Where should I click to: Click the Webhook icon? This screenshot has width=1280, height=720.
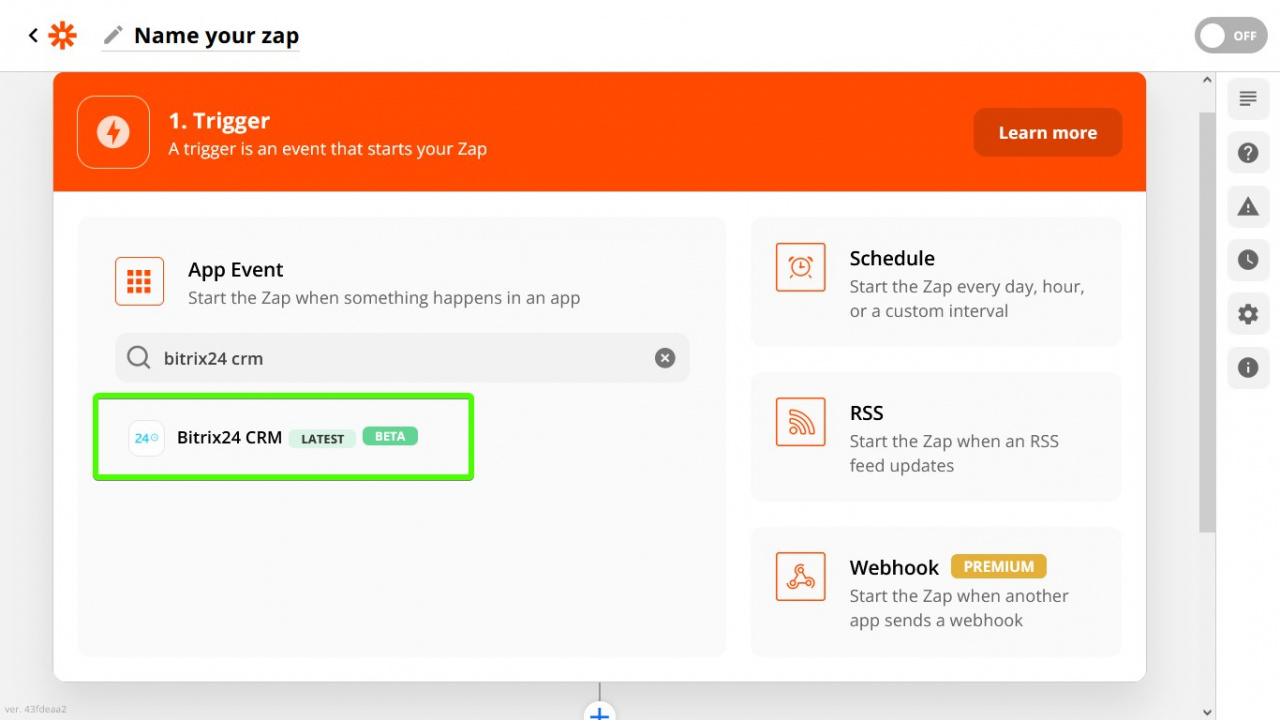(x=801, y=577)
